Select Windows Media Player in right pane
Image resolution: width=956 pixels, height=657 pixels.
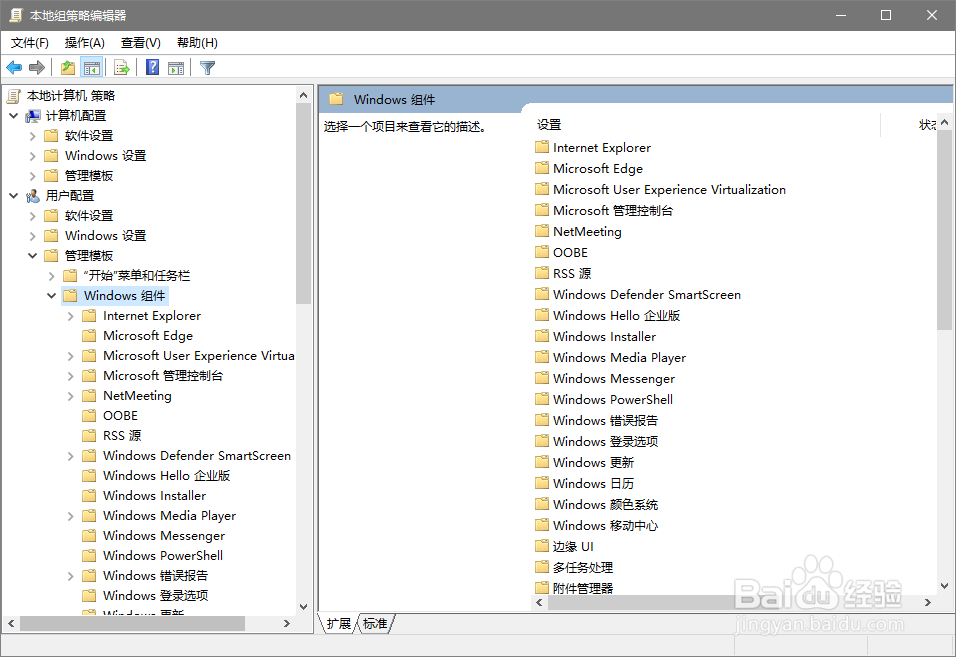[x=619, y=357]
